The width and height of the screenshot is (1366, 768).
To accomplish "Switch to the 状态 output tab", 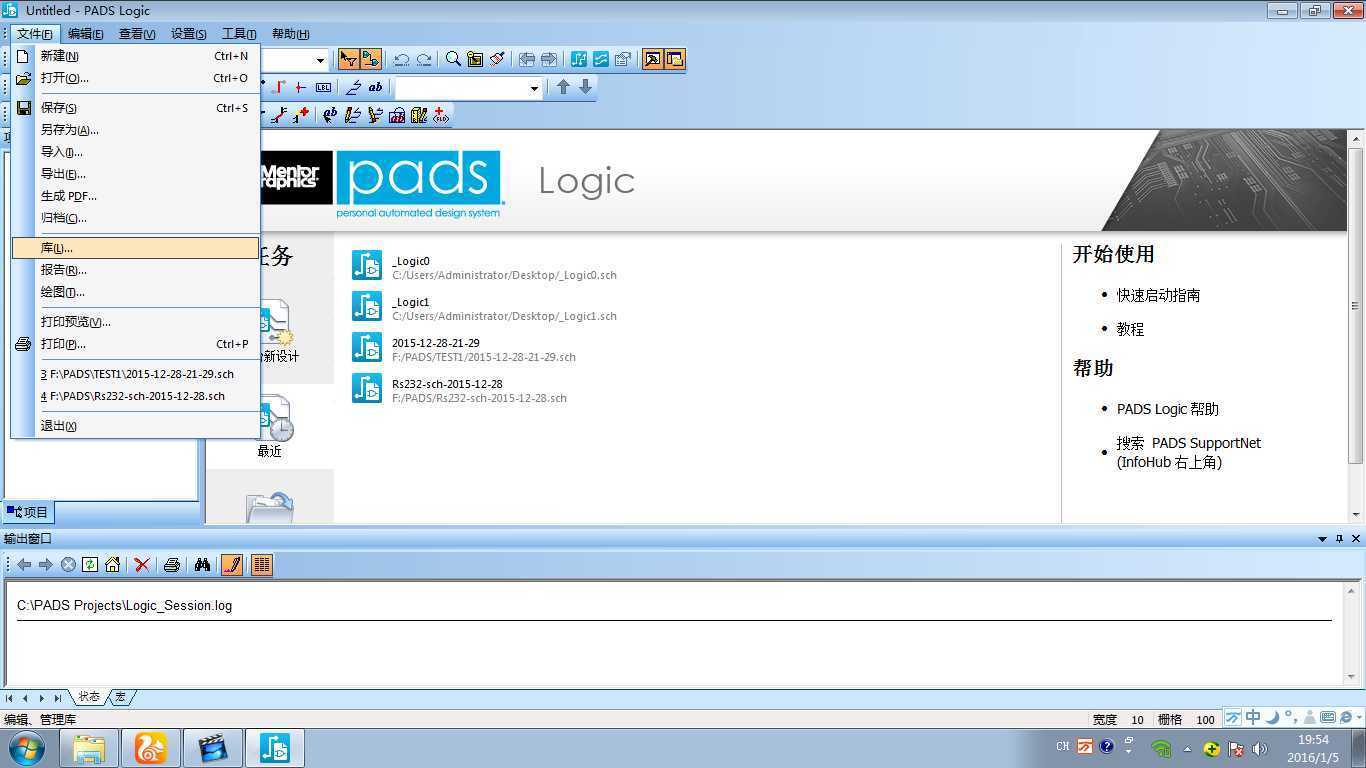I will (x=89, y=697).
